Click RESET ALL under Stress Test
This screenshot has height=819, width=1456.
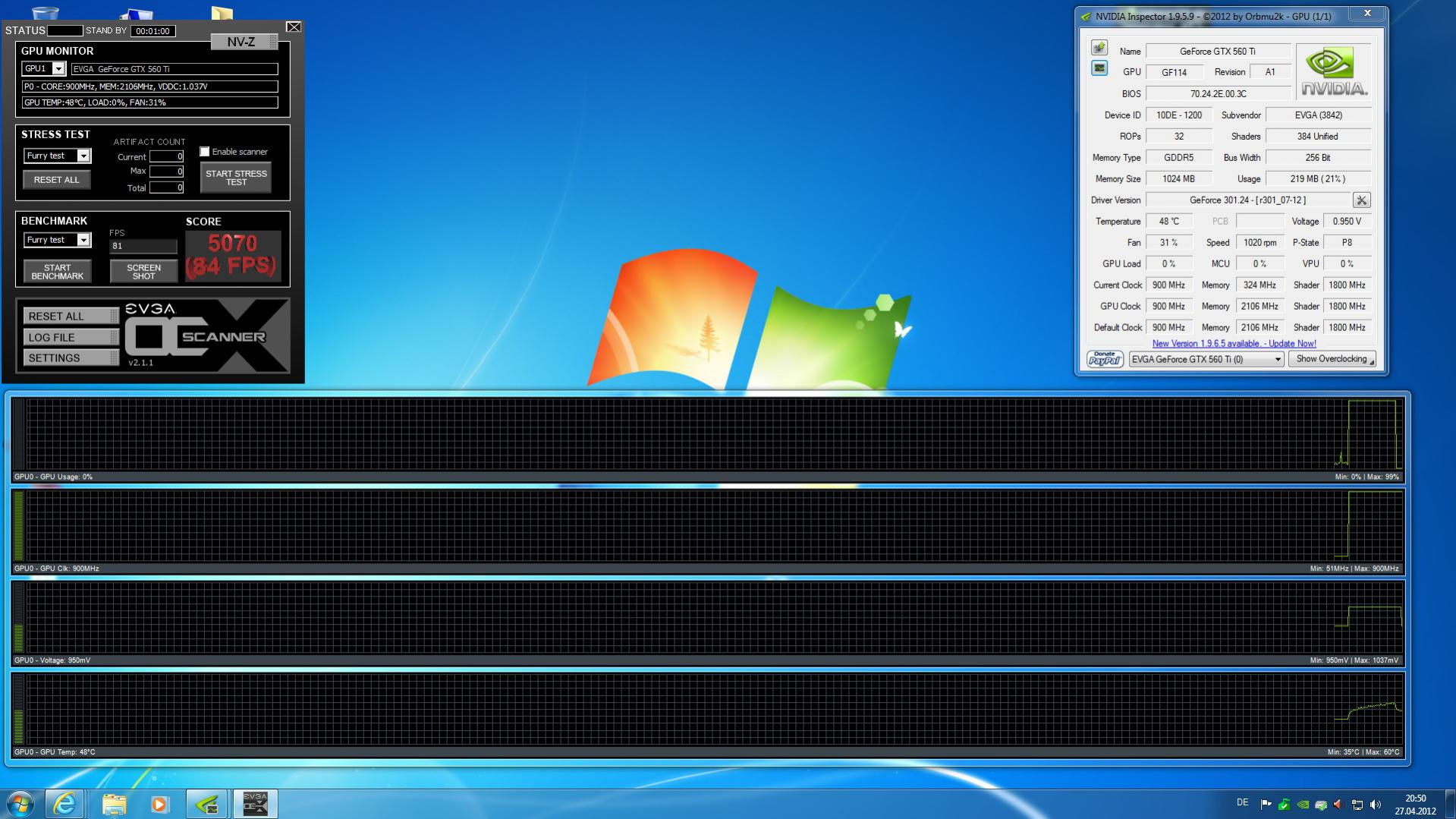point(56,180)
